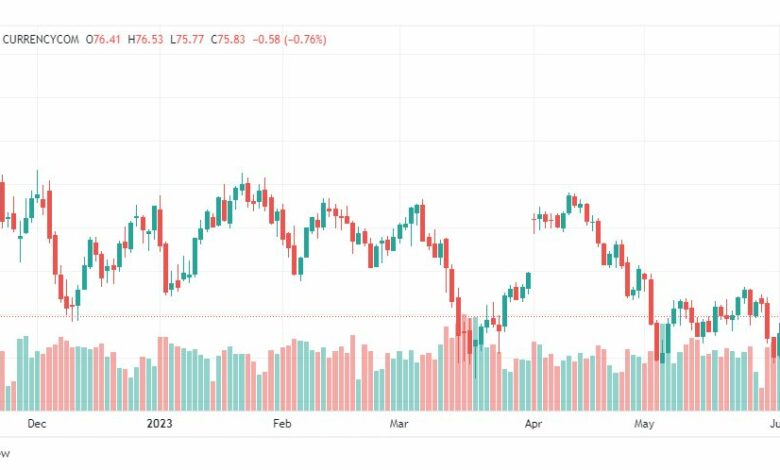Click the Feb label on time axis
Screen dimensions: 780x470
pyautogui.click(x=282, y=424)
